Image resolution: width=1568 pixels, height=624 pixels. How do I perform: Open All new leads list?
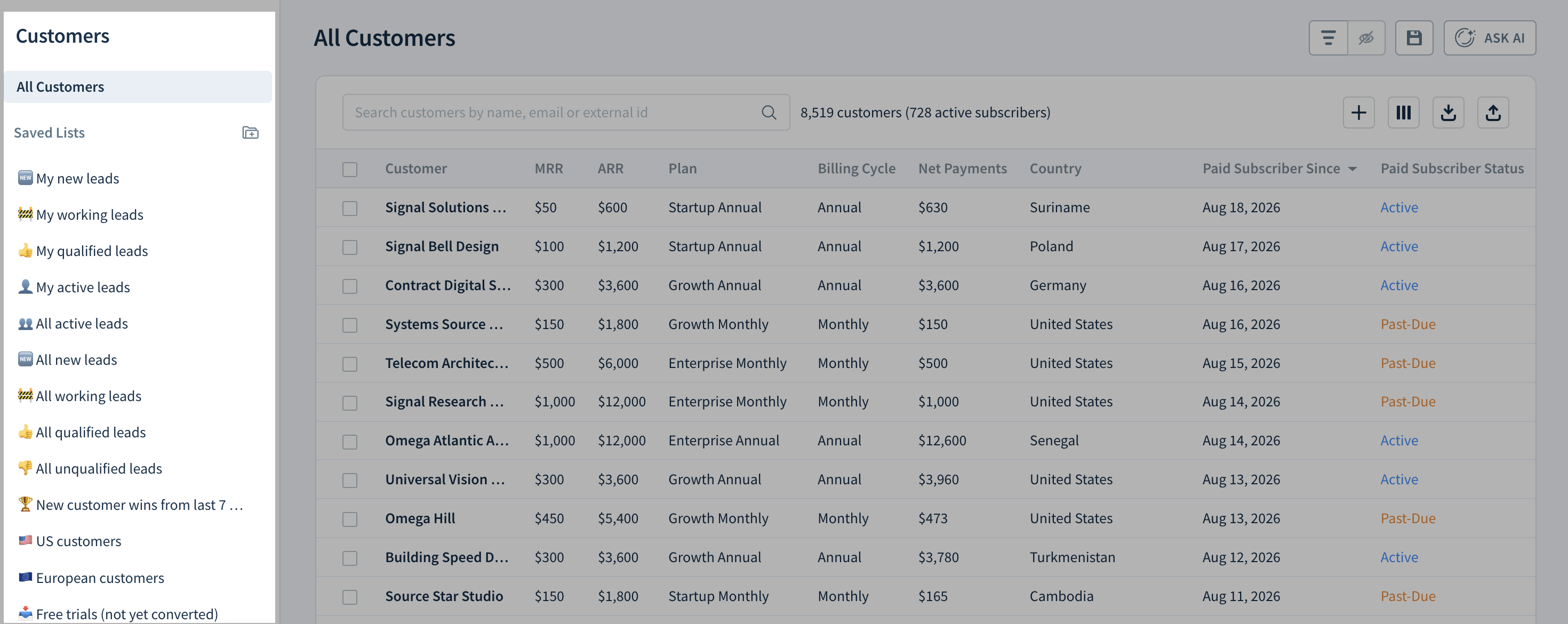coord(67,360)
